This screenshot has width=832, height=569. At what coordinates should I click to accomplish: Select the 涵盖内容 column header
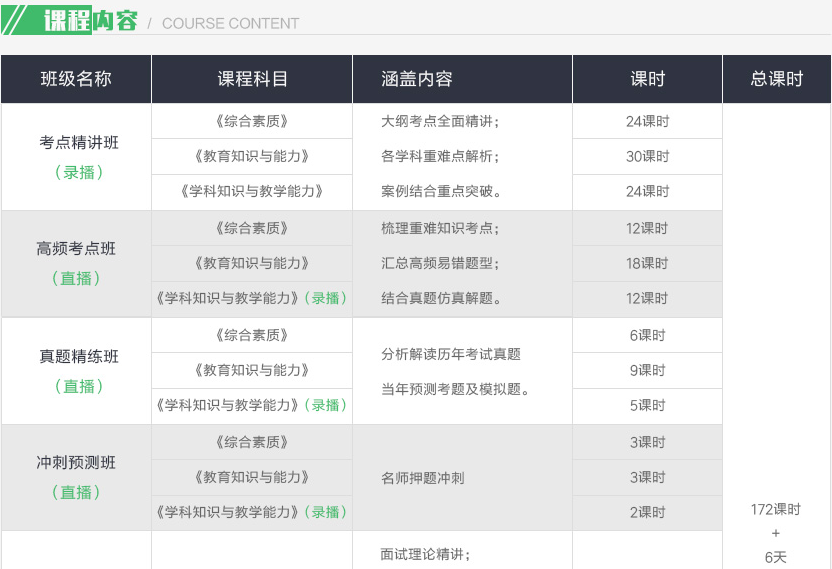[x=417, y=79]
